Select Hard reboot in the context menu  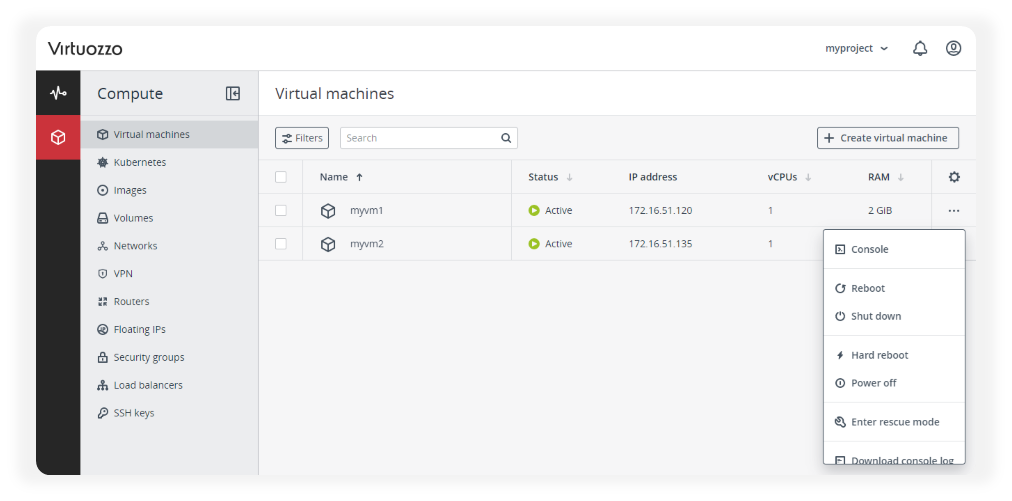click(879, 355)
